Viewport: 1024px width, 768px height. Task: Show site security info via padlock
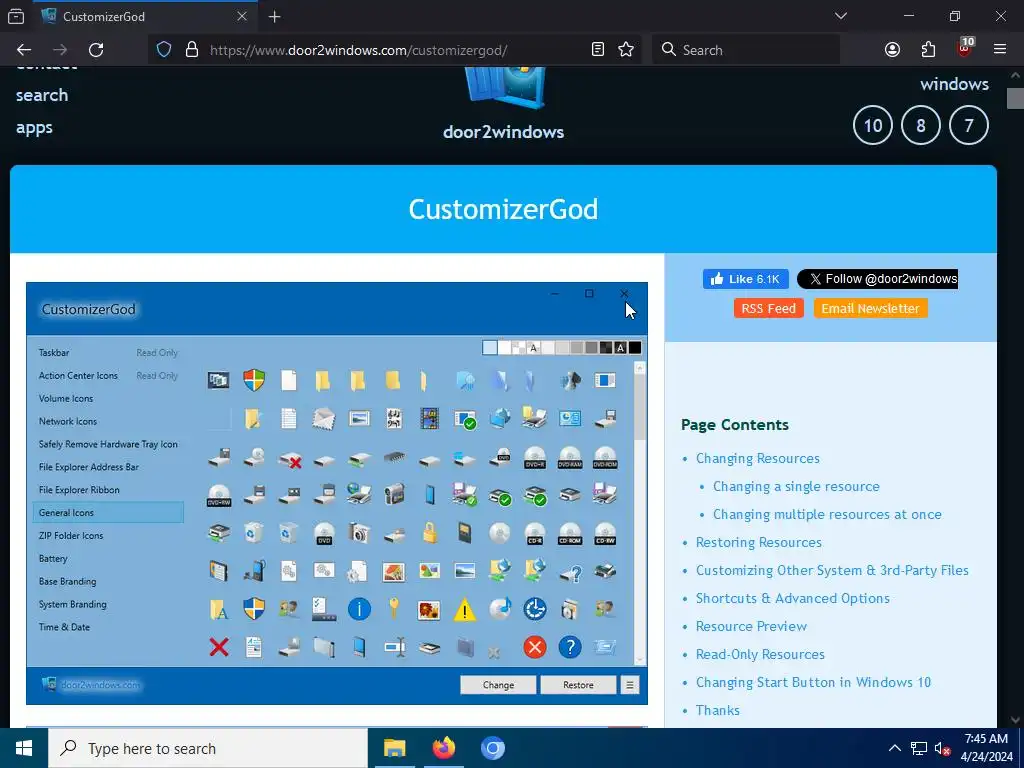191,50
